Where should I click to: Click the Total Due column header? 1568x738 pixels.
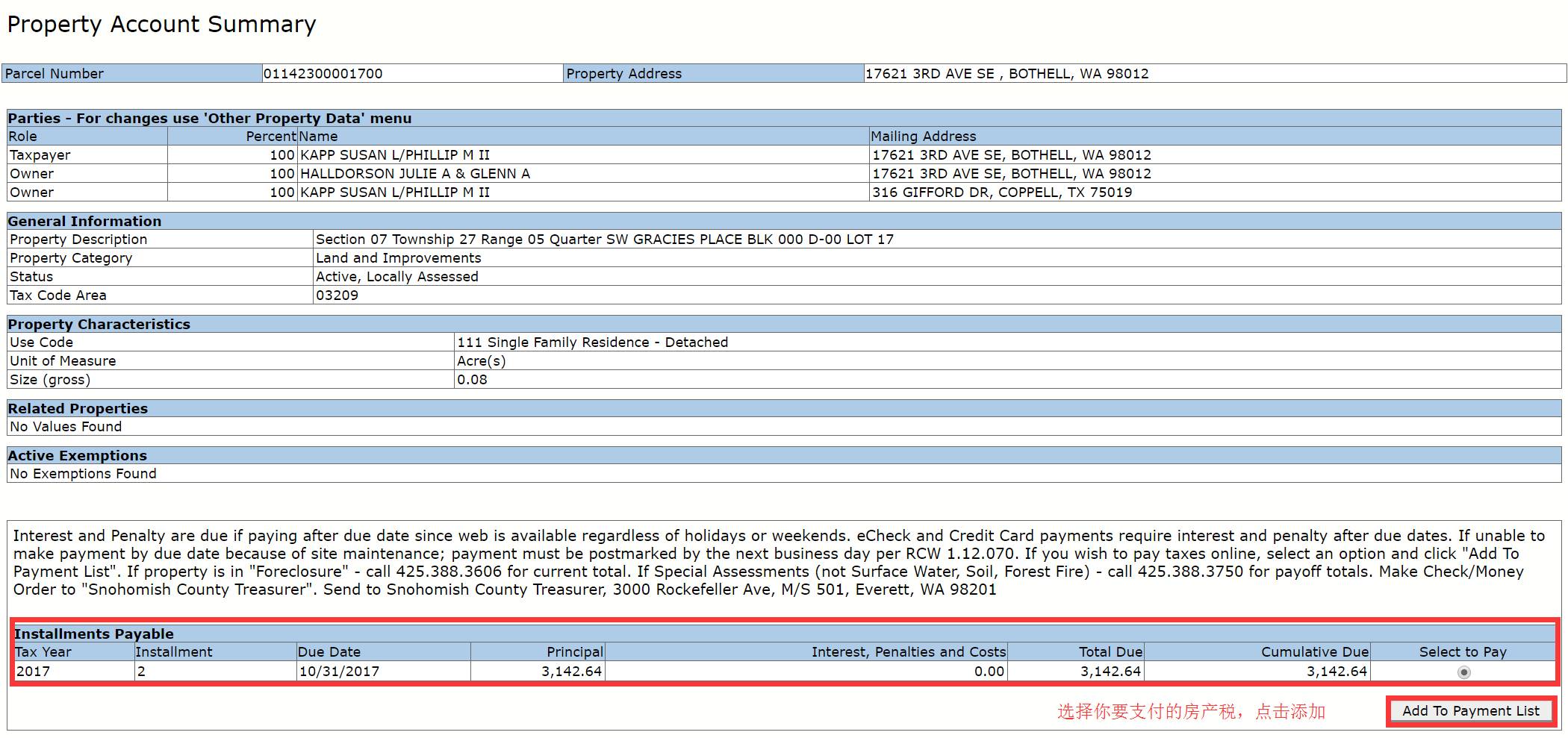click(x=1110, y=651)
